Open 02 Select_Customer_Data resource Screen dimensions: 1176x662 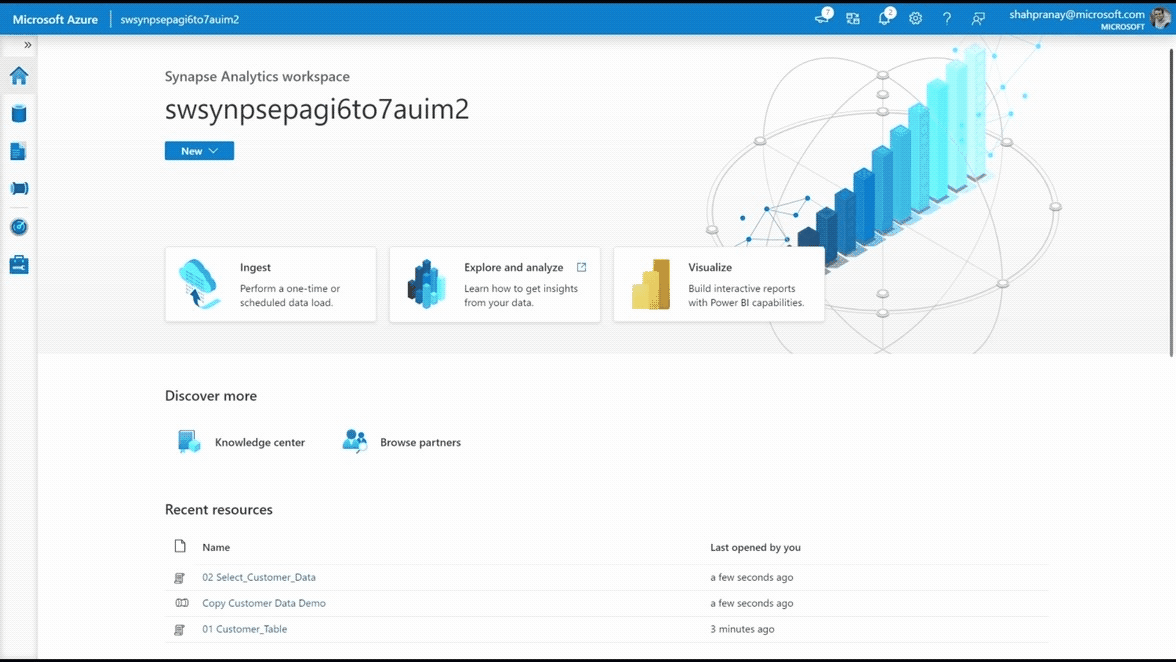click(259, 577)
